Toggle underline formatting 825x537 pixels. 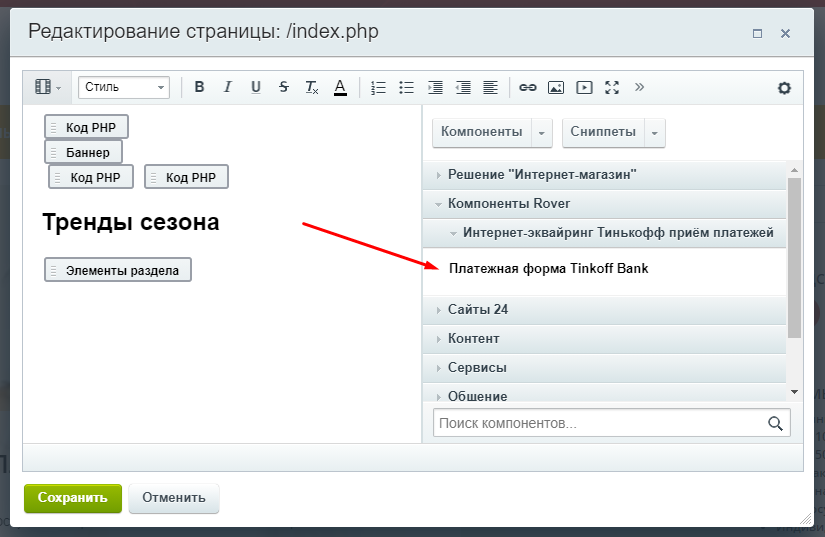click(x=255, y=87)
